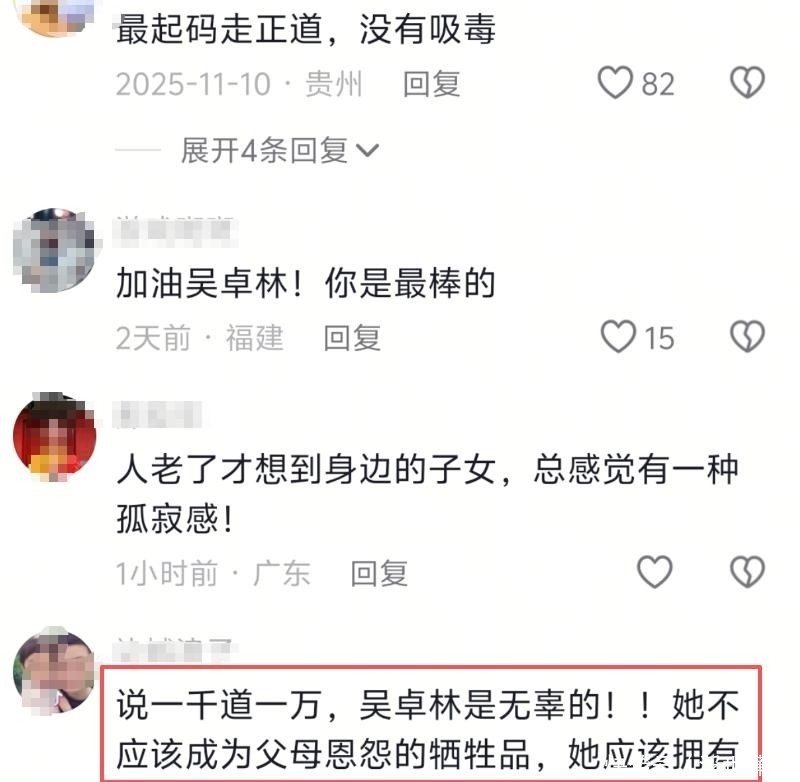
Task: Dislike the 加油吴卓林 comment
Action: [x=747, y=337]
